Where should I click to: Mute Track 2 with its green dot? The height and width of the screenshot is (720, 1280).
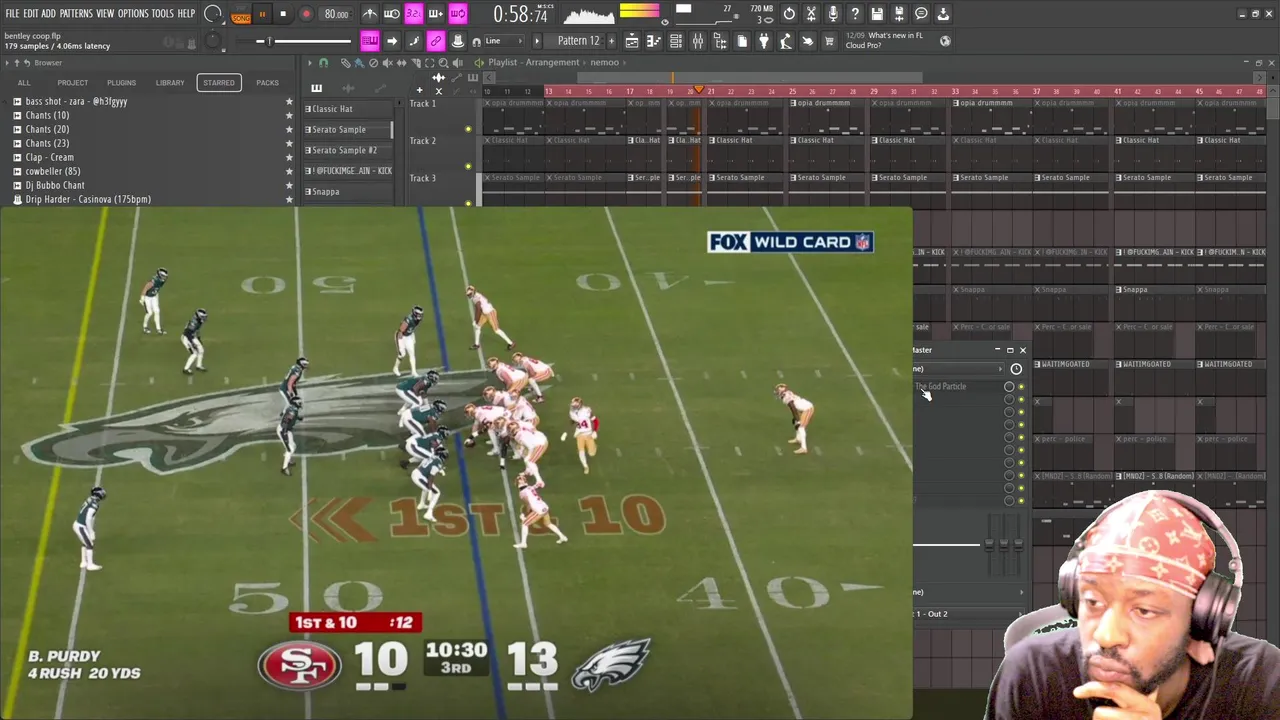(468, 166)
